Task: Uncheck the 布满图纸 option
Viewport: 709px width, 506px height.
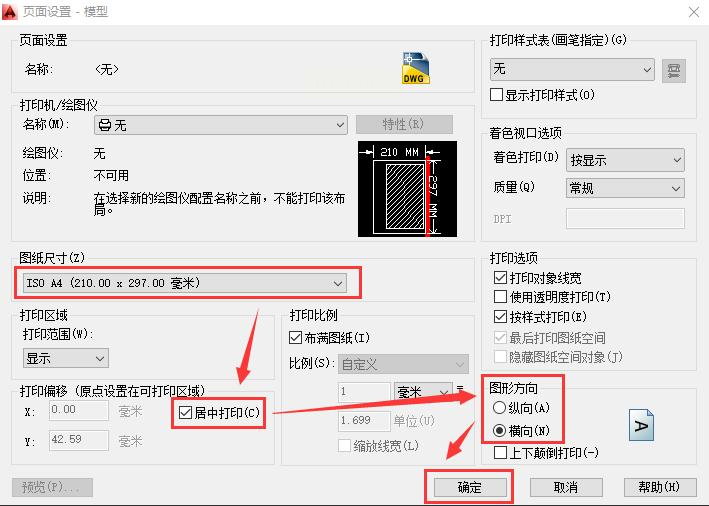Action: click(x=295, y=337)
